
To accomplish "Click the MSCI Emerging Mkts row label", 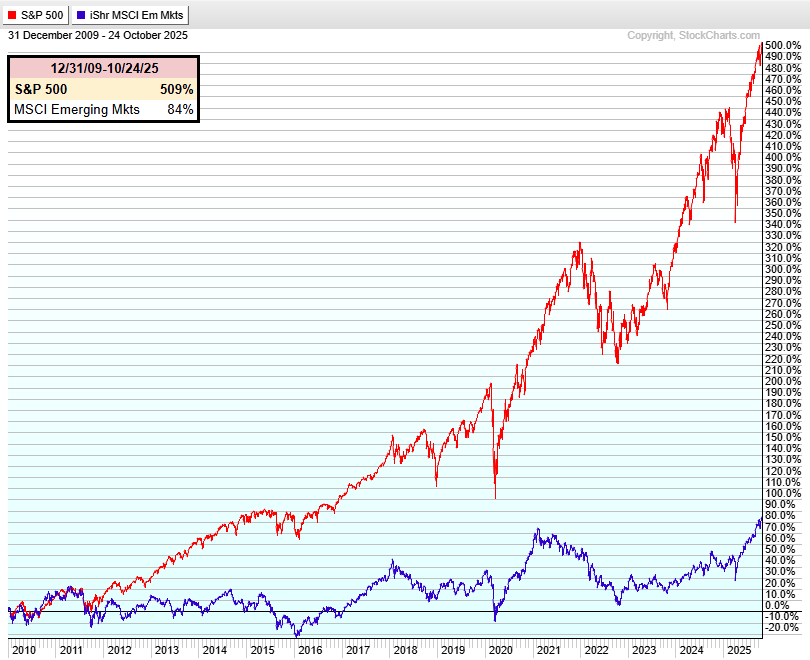I will pyautogui.click(x=77, y=109).
